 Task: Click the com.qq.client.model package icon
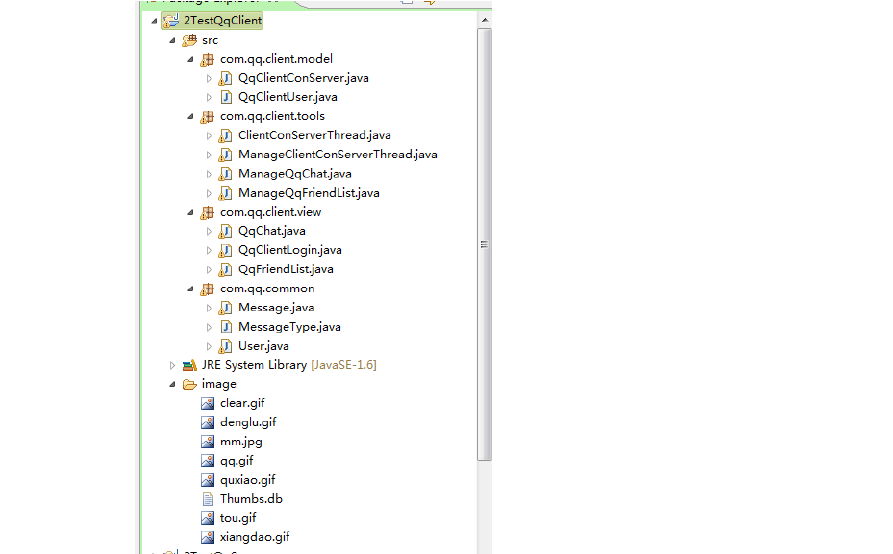207,59
